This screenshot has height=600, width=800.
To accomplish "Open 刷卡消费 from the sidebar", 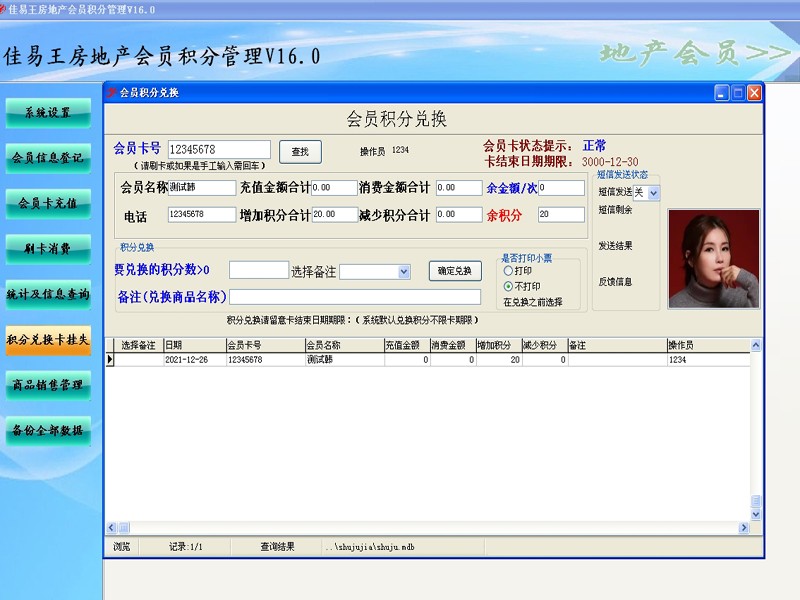I will click(x=48, y=247).
